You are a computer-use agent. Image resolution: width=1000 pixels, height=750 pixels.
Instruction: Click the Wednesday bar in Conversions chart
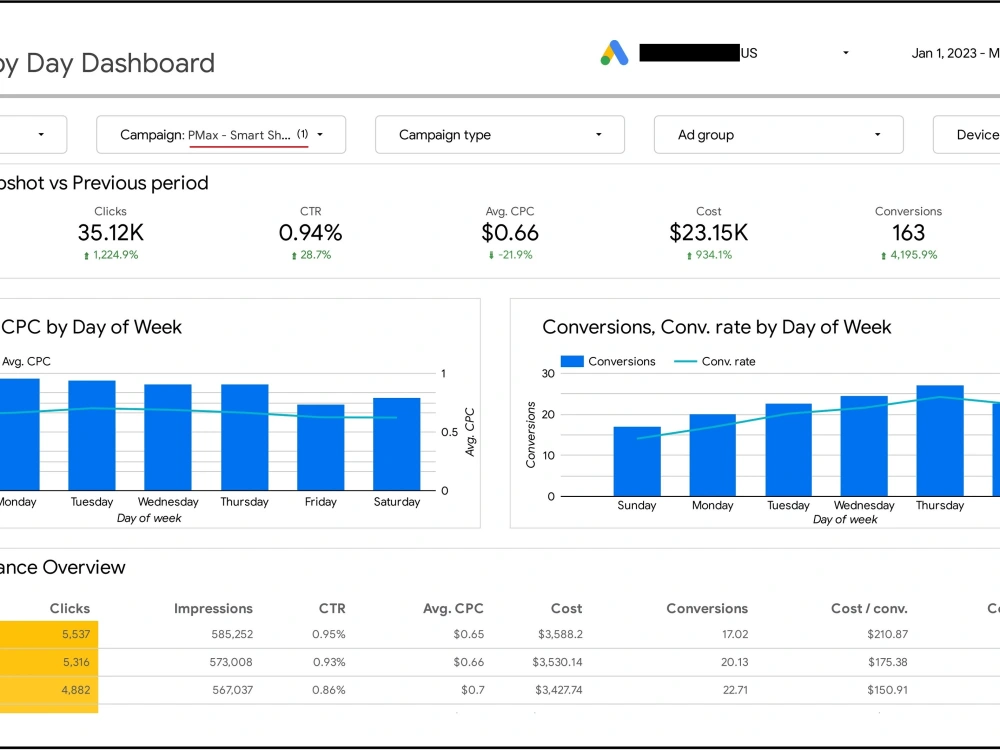[864, 446]
